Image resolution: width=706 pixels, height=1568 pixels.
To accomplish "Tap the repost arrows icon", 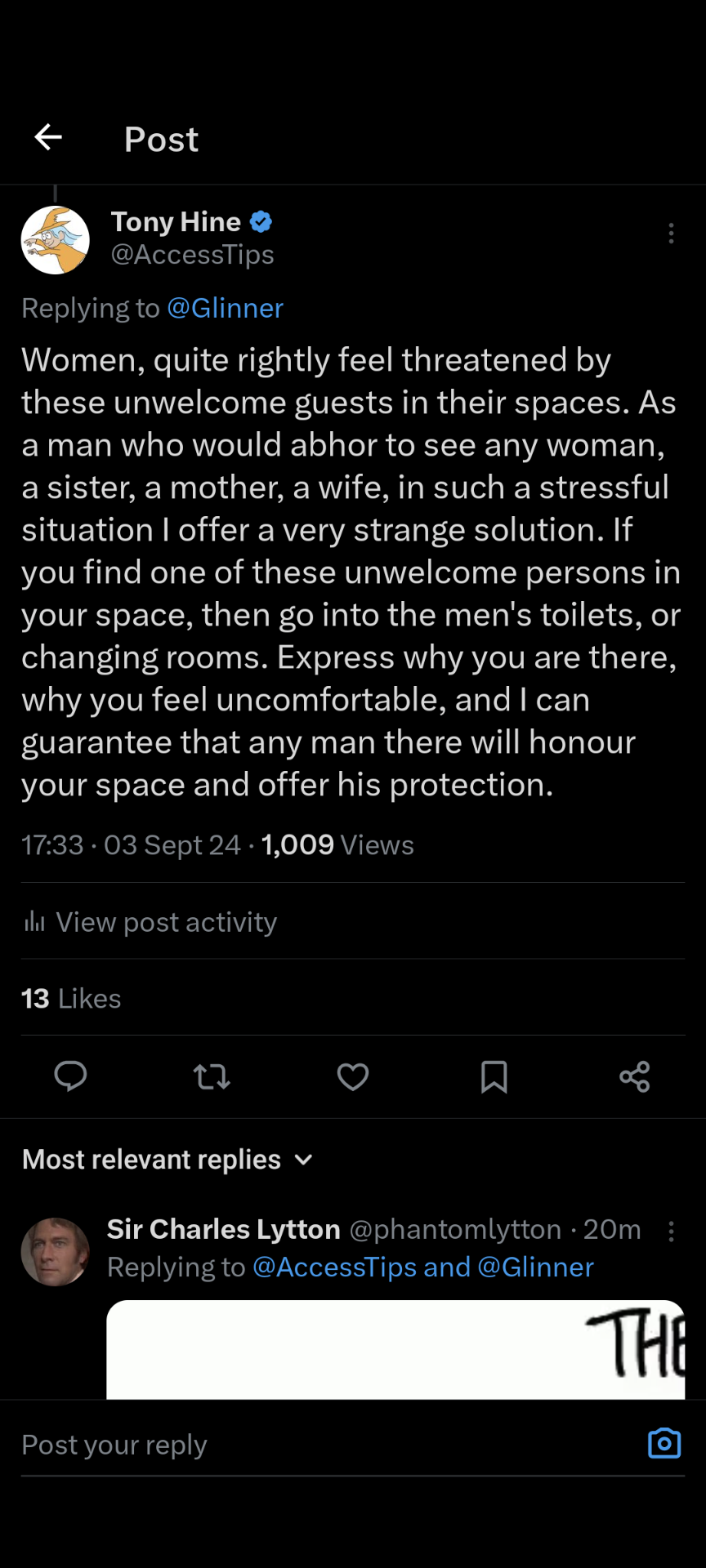I will click(212, 1076).
